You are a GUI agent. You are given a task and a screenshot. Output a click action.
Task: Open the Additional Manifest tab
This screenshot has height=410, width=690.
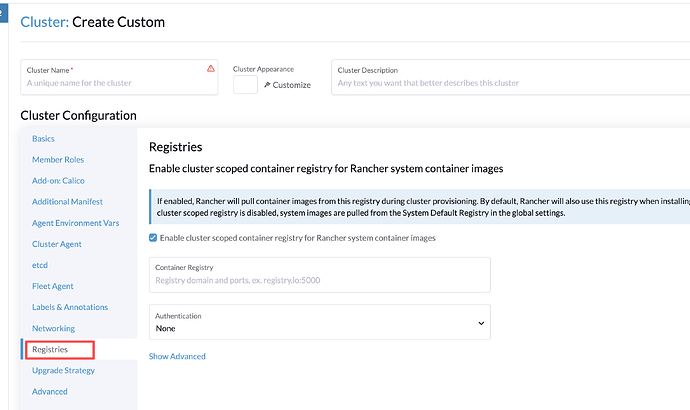(67, 201)
